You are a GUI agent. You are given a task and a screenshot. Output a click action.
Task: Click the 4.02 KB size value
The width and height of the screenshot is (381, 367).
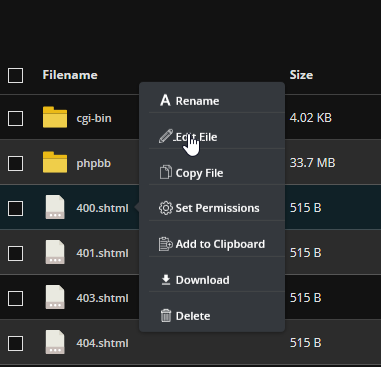tap(311, 118)
